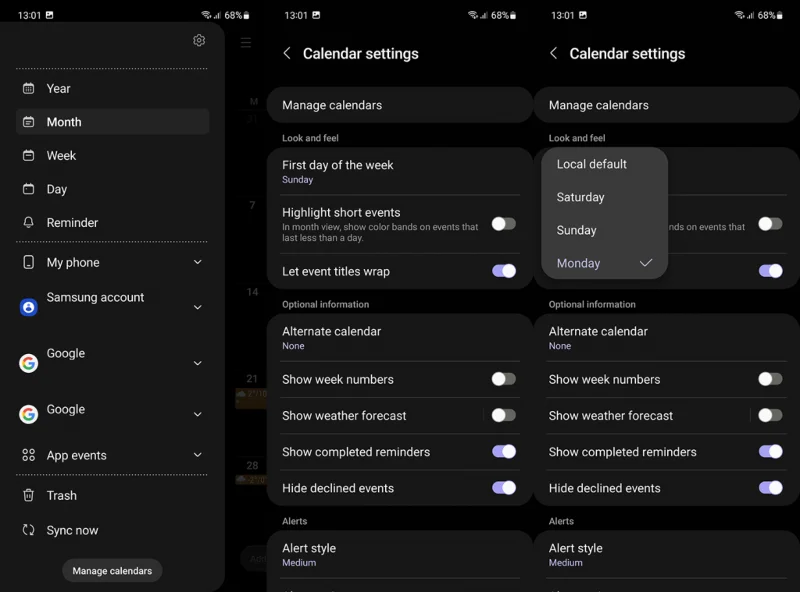Image resolution: width=800 pixels, height=592 pixels.
Task: Click the Day view icon
Action: (x=29, y=189)
